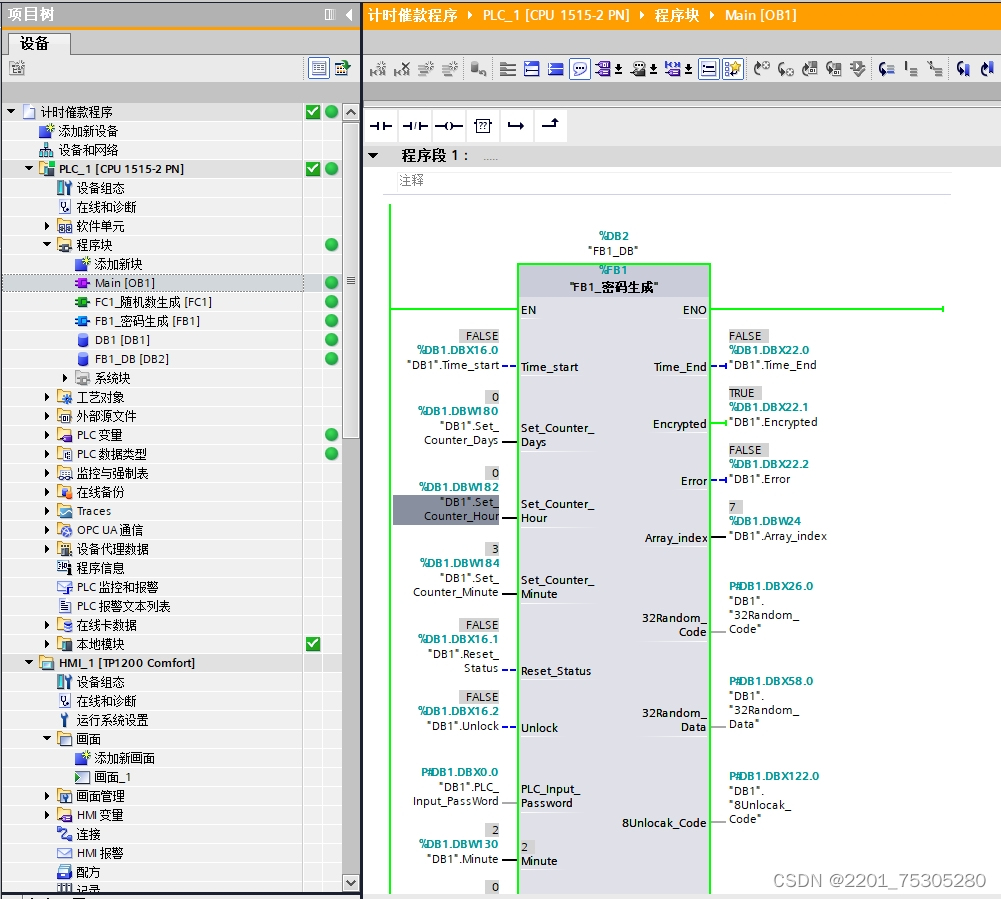The width and height of the screenshot is (1001, 899).
Task: Open the tag information dropdown arrow
Action: point(654,69)
